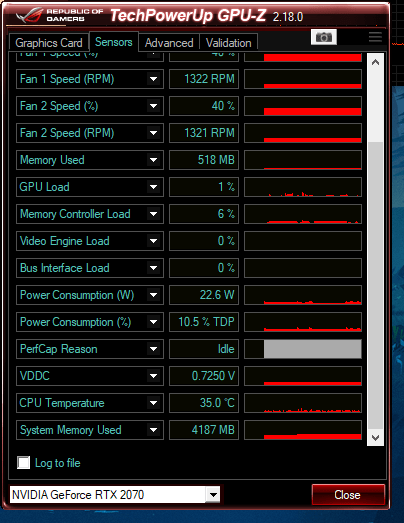Open the NVIDIA GeForce RTX 2070 selector
The height and width of the screenshot is (523, 404).
click(x=115, y=495)
